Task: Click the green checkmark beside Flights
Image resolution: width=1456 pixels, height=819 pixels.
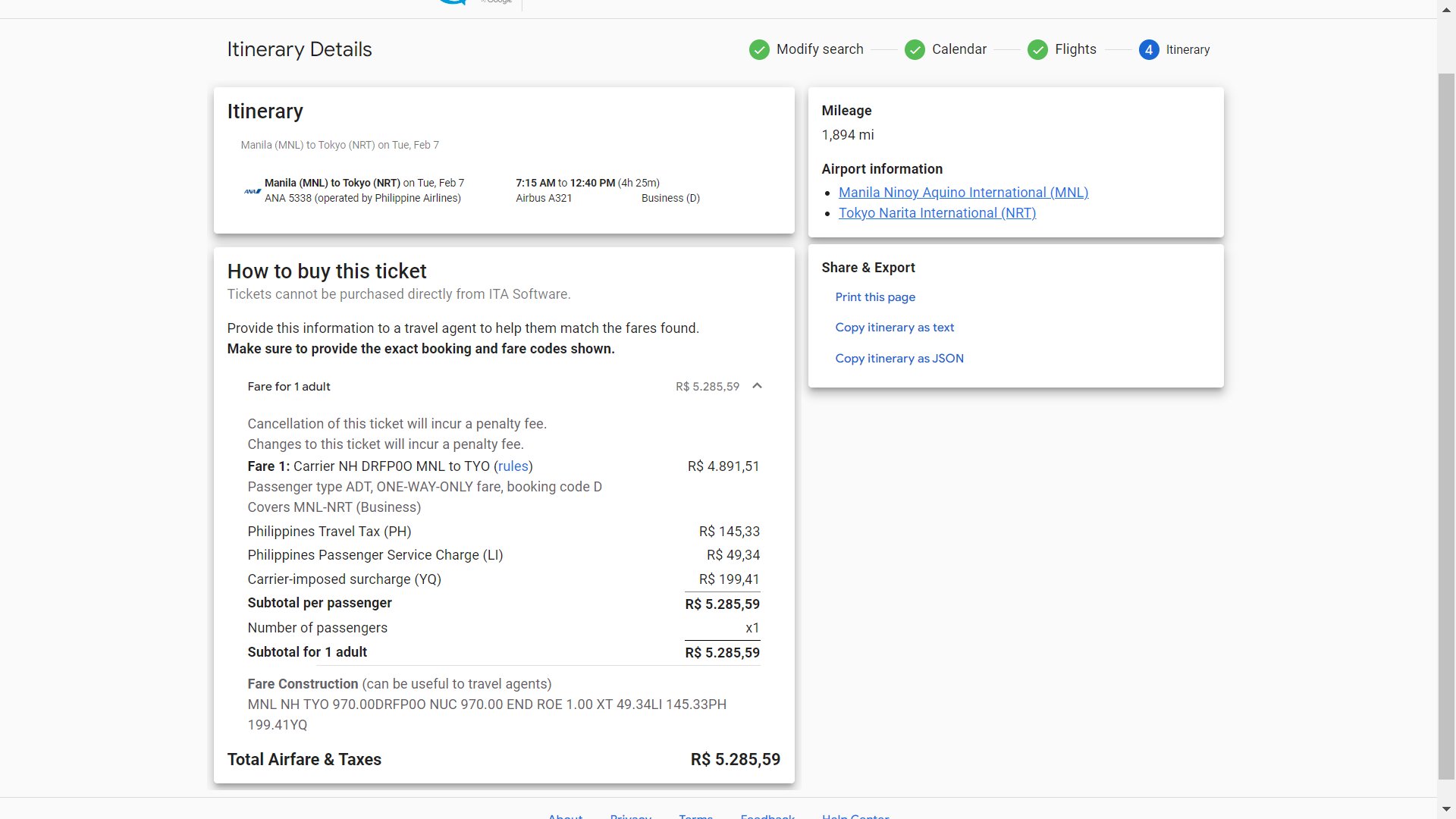Action: [1037, 50]
